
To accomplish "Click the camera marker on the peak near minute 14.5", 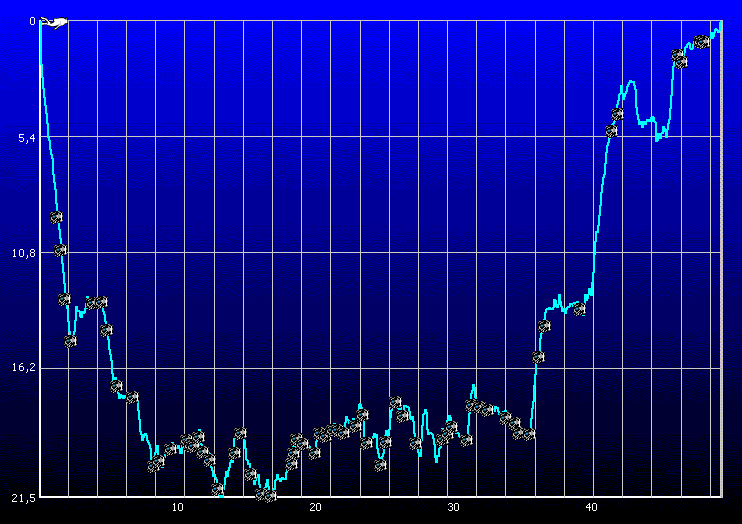I will tap(240, 433).
